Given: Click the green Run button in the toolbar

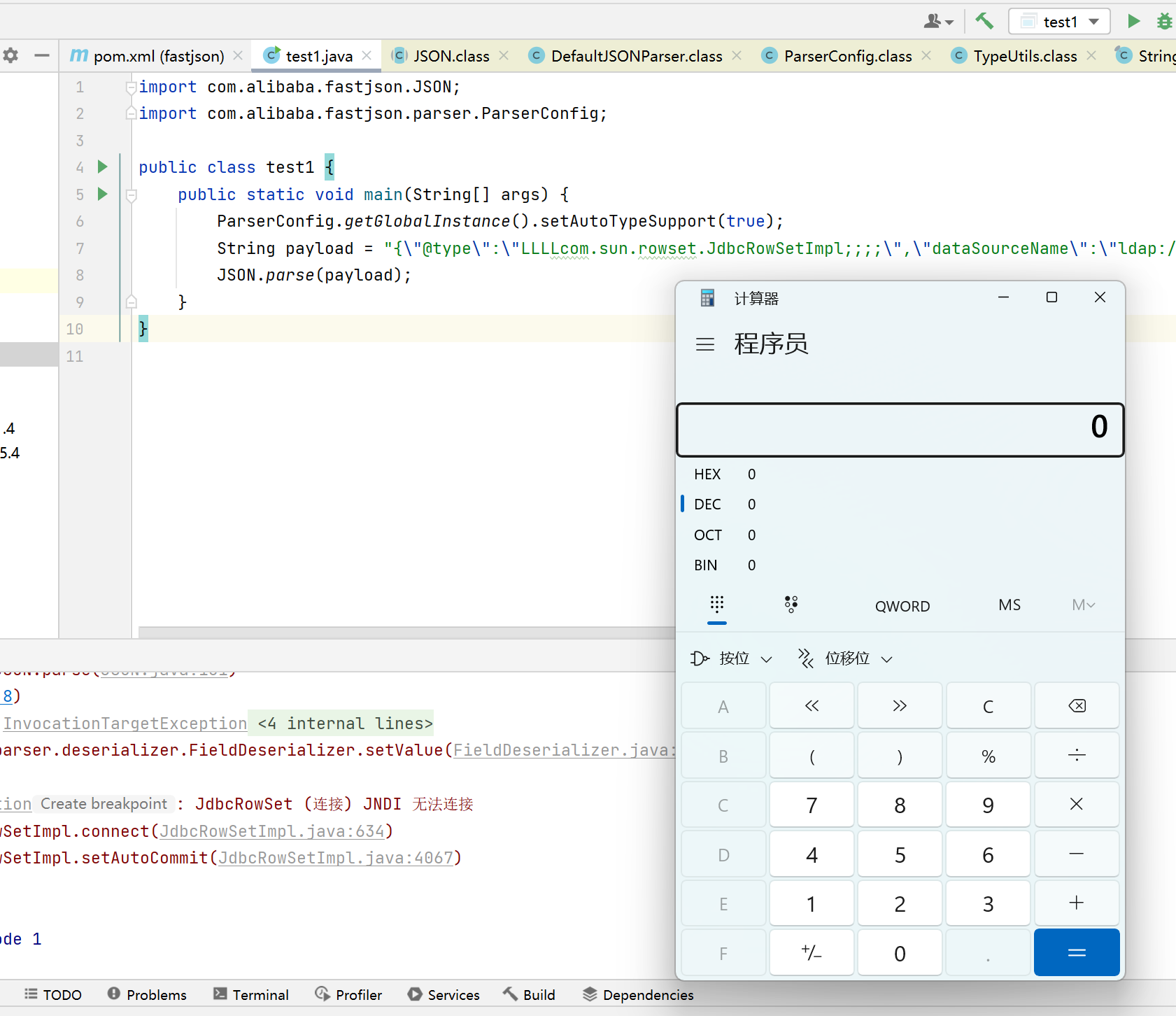Looking at the screenshot, I should [1134, 21].
